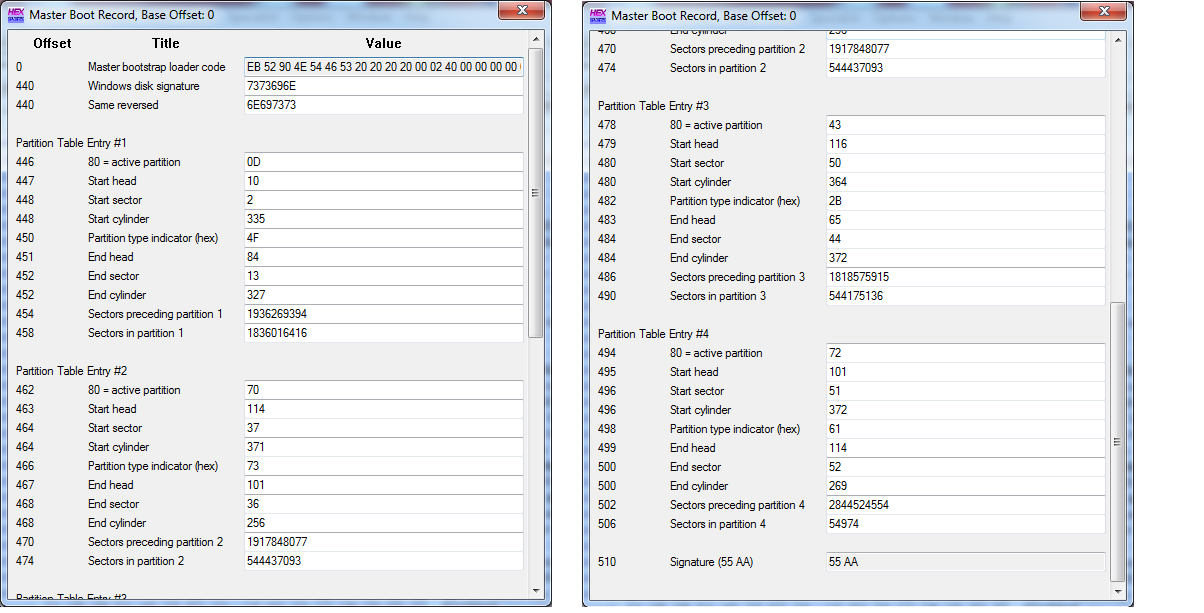The width and height of the screenshot is (1204, 613).
Task: Click Entry #3 End head value 65
Action: tap(965, 220)
